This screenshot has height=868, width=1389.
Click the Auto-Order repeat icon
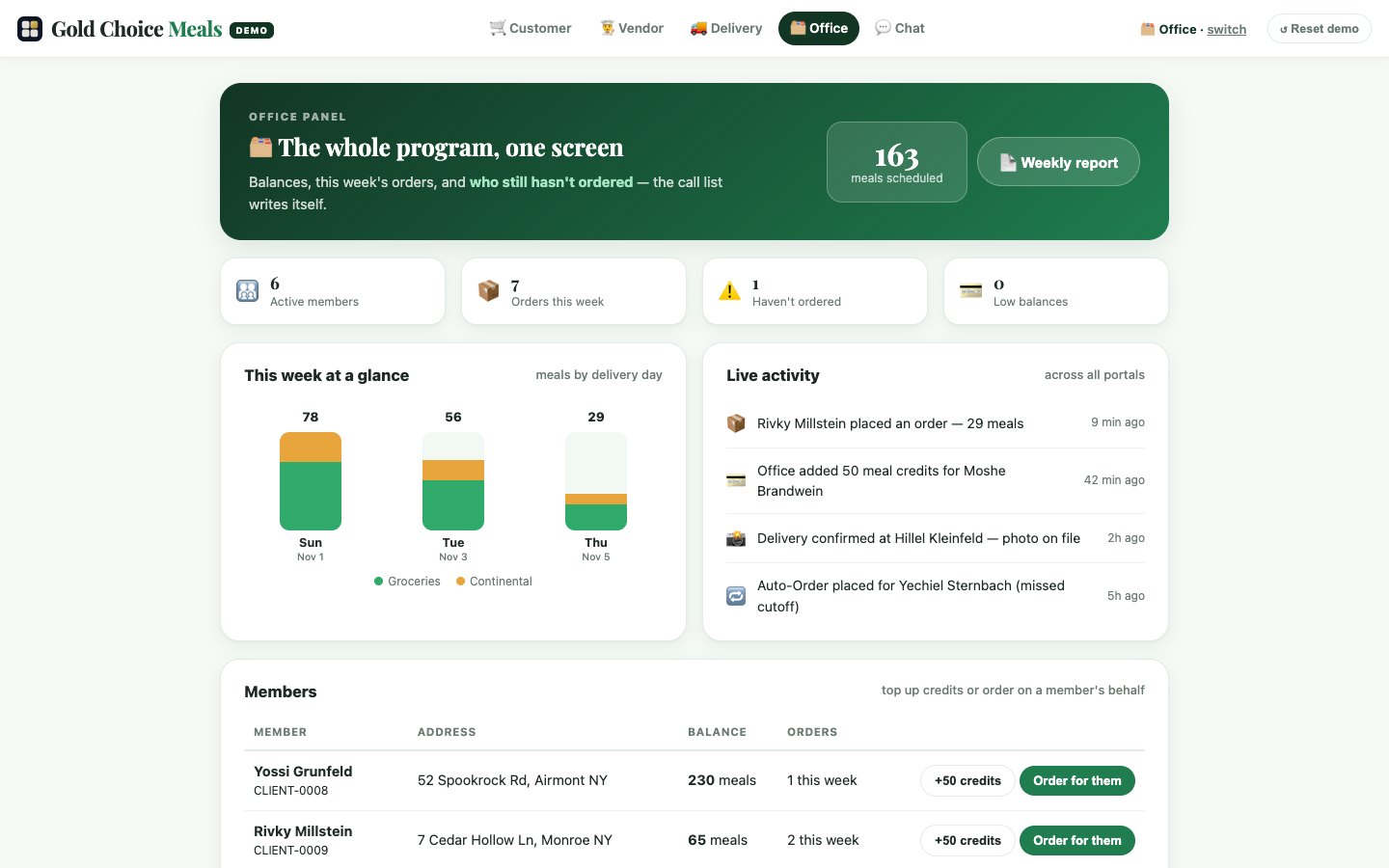tap(736, 596)
